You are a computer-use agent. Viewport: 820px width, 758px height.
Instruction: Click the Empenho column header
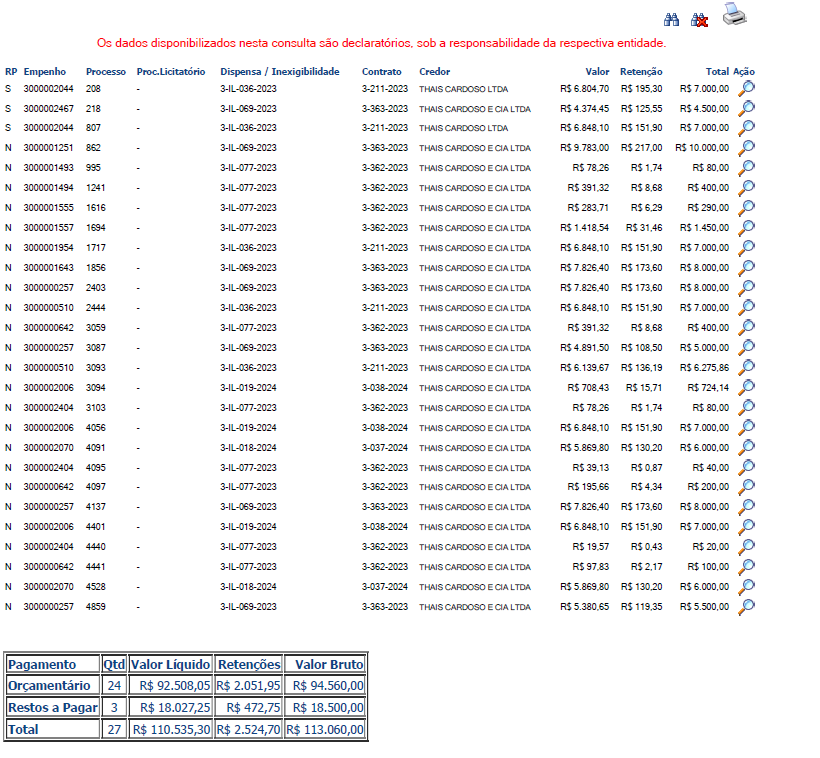(45, 72)
